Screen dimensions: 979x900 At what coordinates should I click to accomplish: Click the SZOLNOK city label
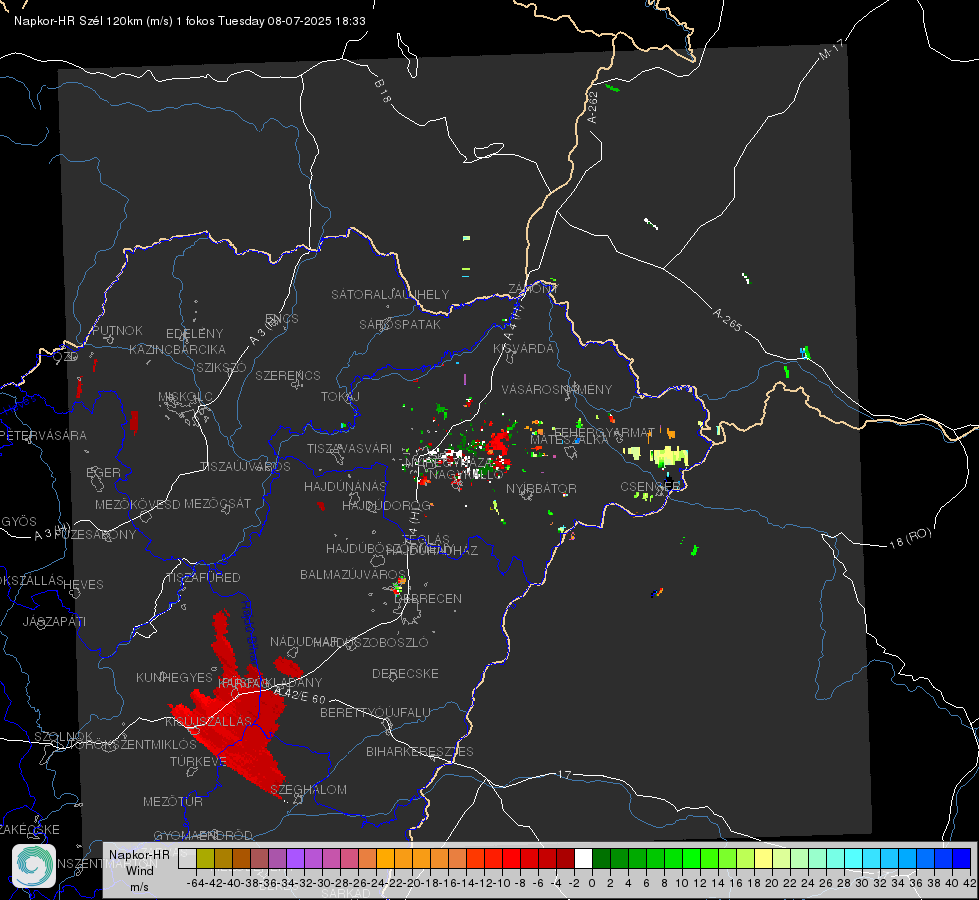pos(63,736)
